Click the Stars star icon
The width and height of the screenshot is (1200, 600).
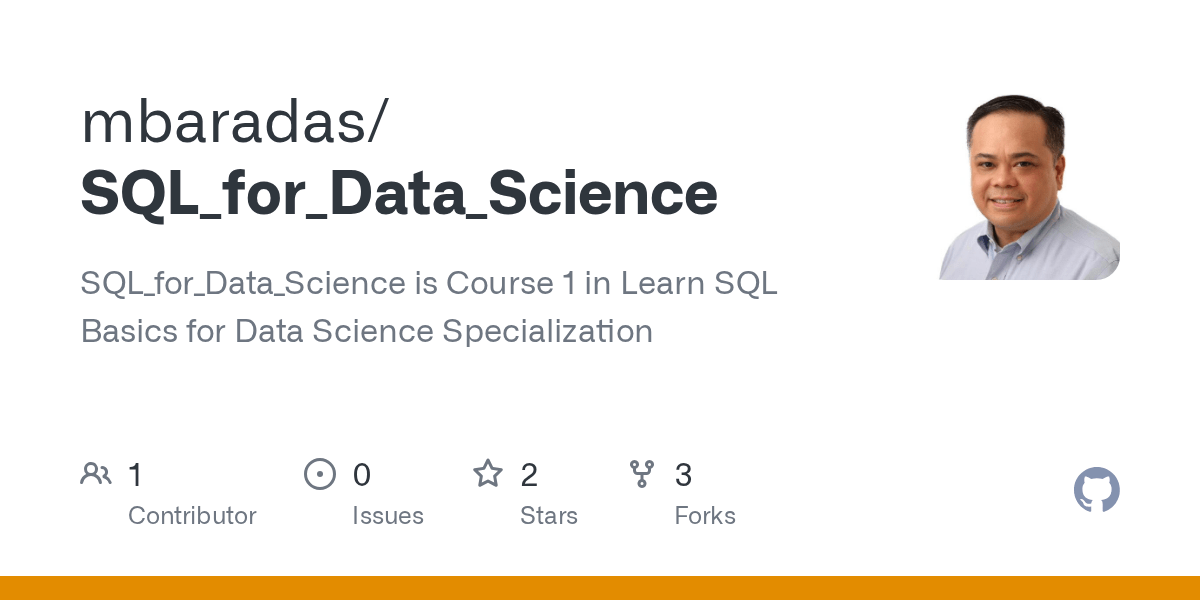tap(488, 474)
